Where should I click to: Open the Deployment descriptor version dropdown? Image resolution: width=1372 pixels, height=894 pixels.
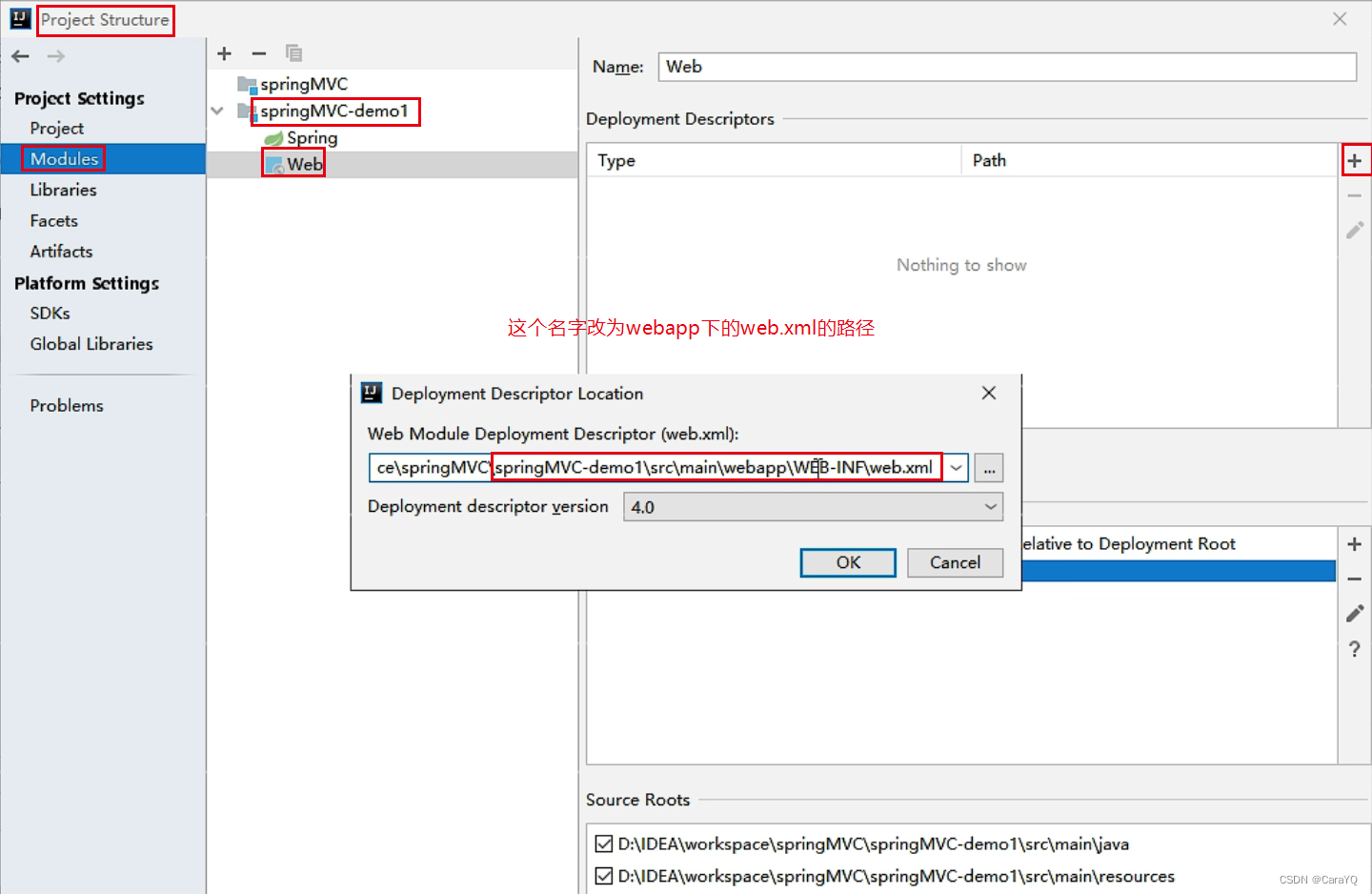pyautogui.click(x=814, y=507)
